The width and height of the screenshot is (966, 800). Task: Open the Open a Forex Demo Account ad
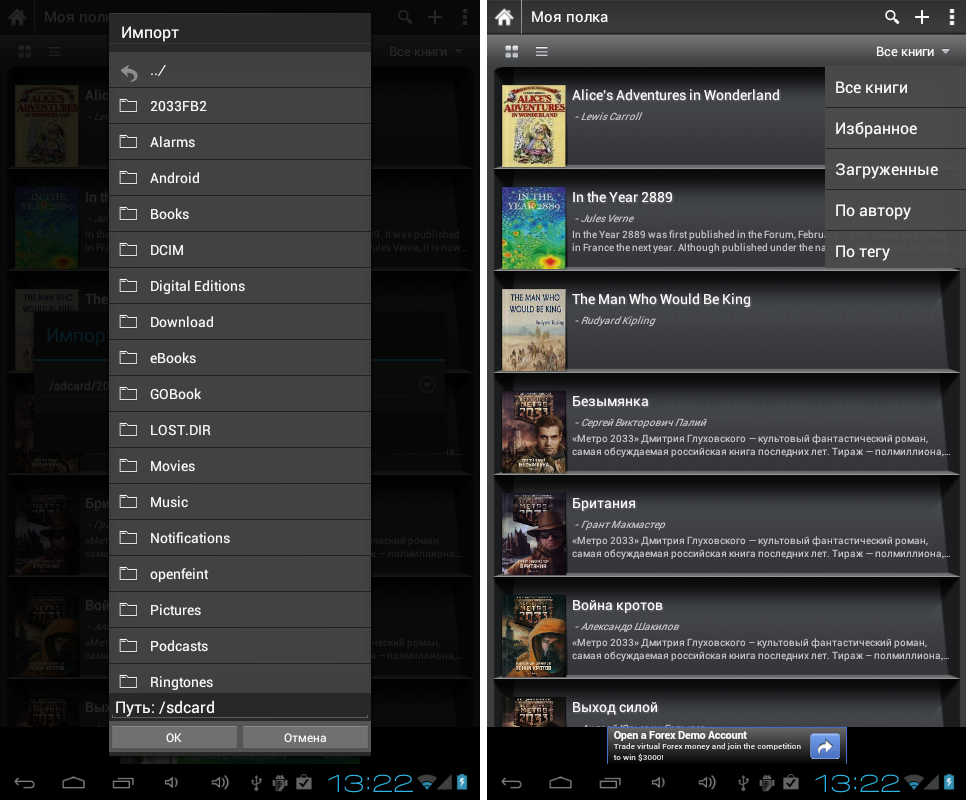727,746
